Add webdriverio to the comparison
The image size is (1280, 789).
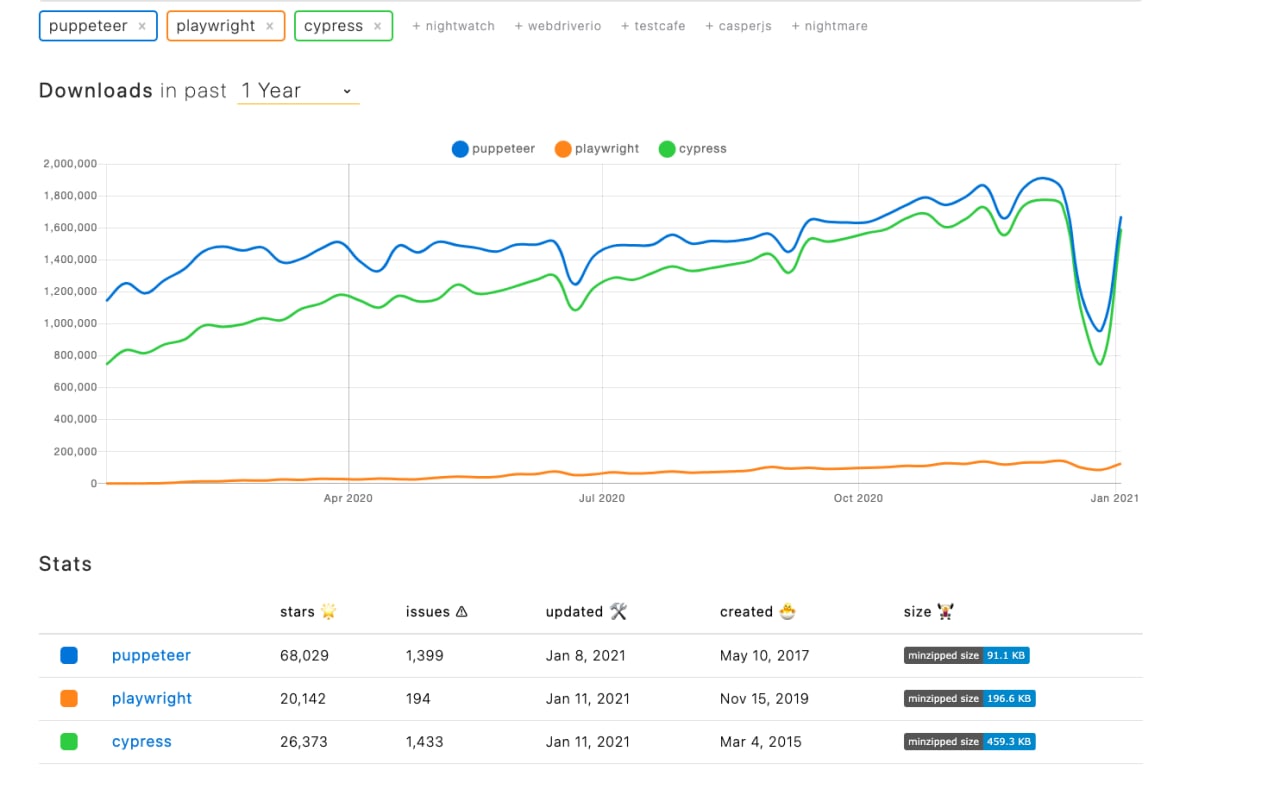point(558,26)
